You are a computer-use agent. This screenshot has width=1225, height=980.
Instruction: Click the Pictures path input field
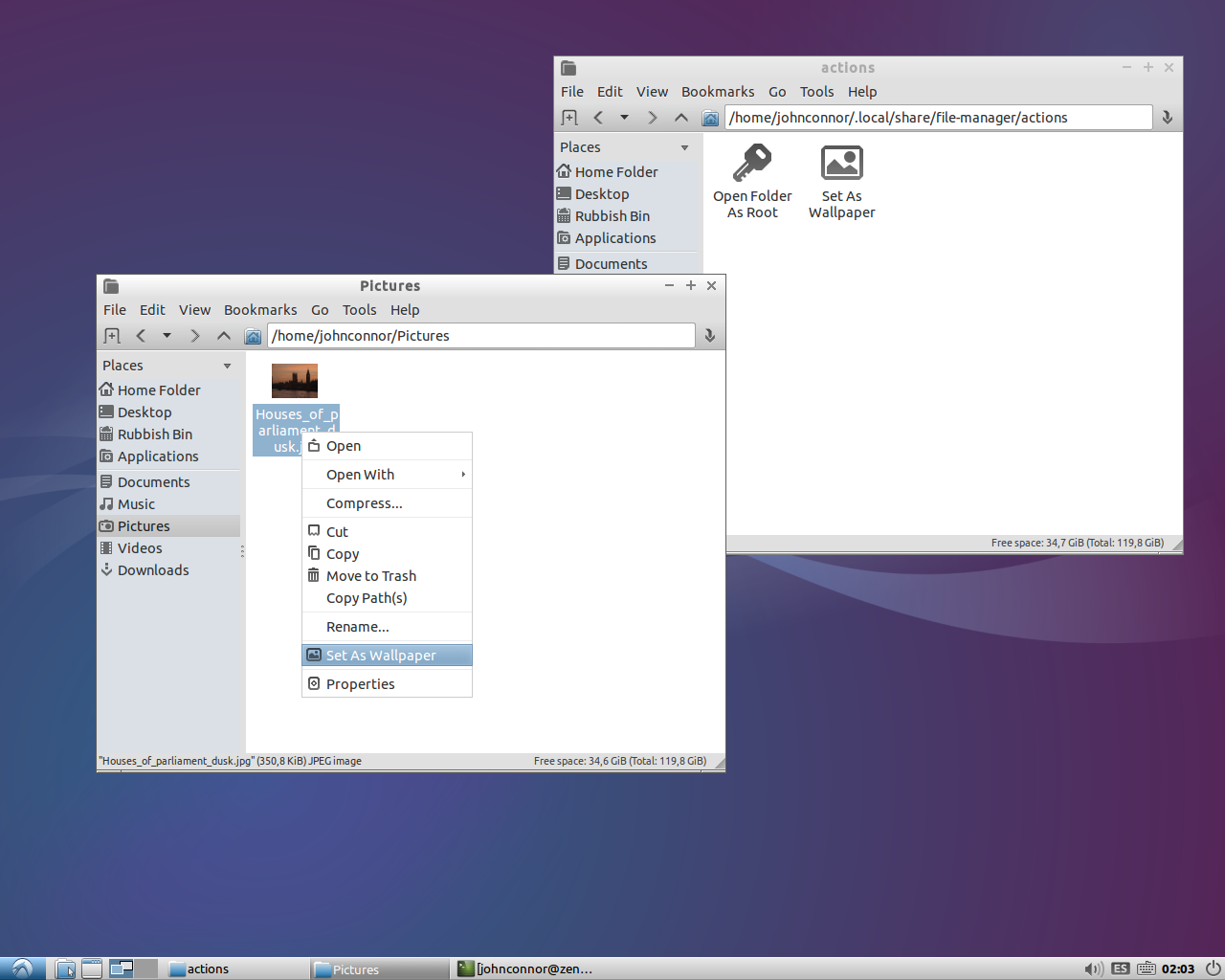(x=481, y=336)
